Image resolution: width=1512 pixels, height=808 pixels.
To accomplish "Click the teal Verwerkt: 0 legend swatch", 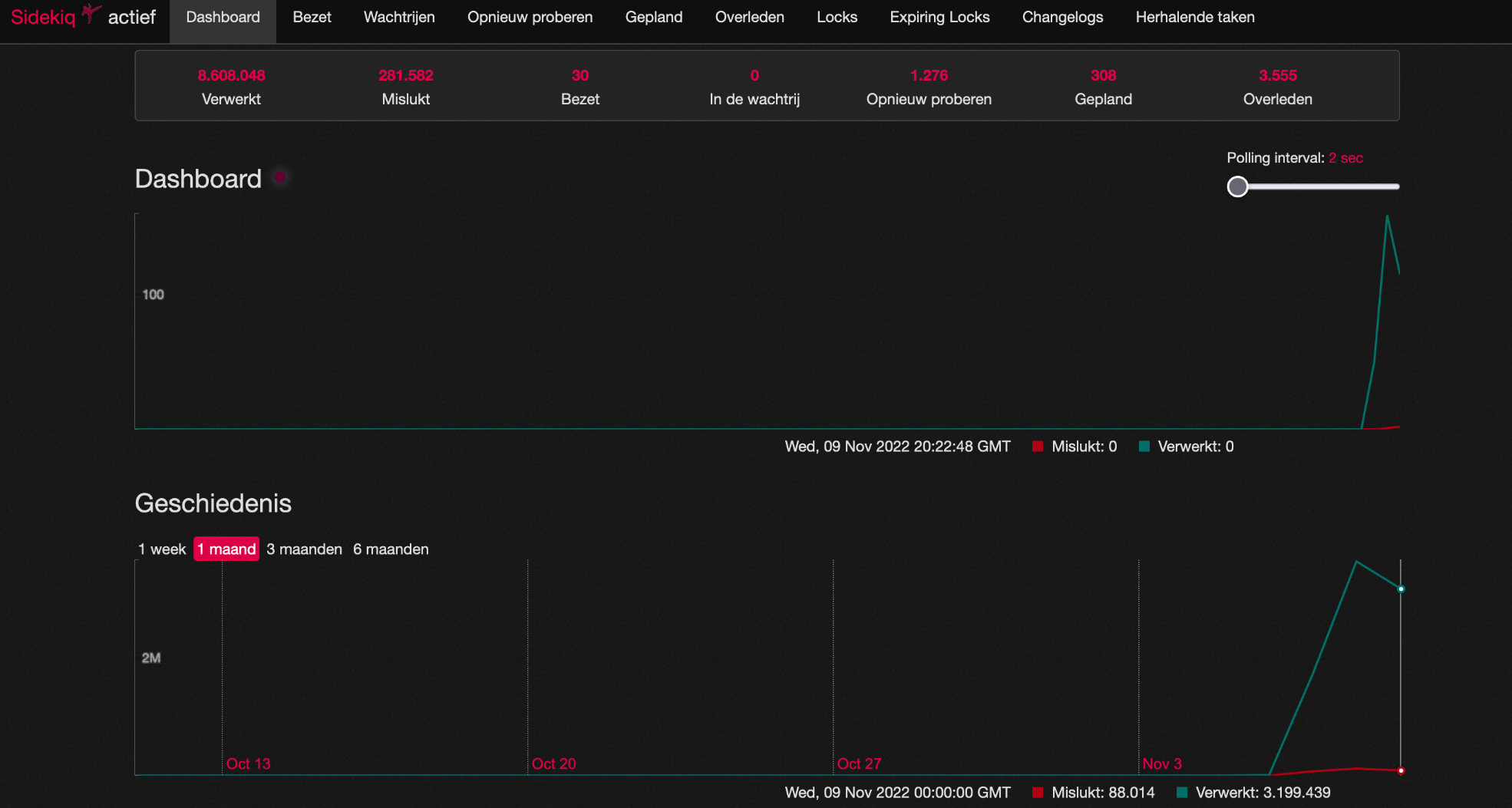I will coord(1144,447).
